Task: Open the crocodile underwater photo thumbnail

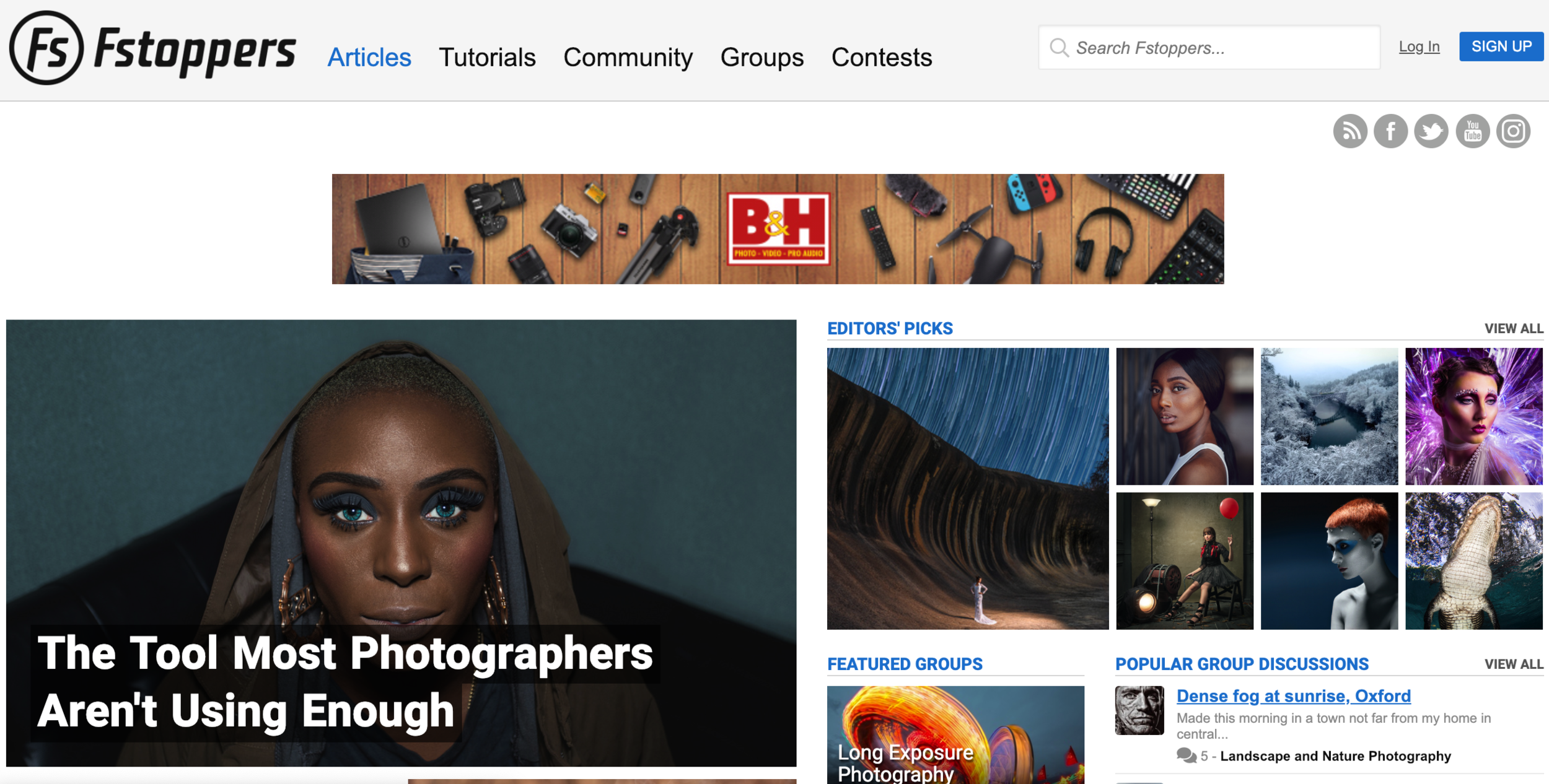Action: coord(1473,560)
